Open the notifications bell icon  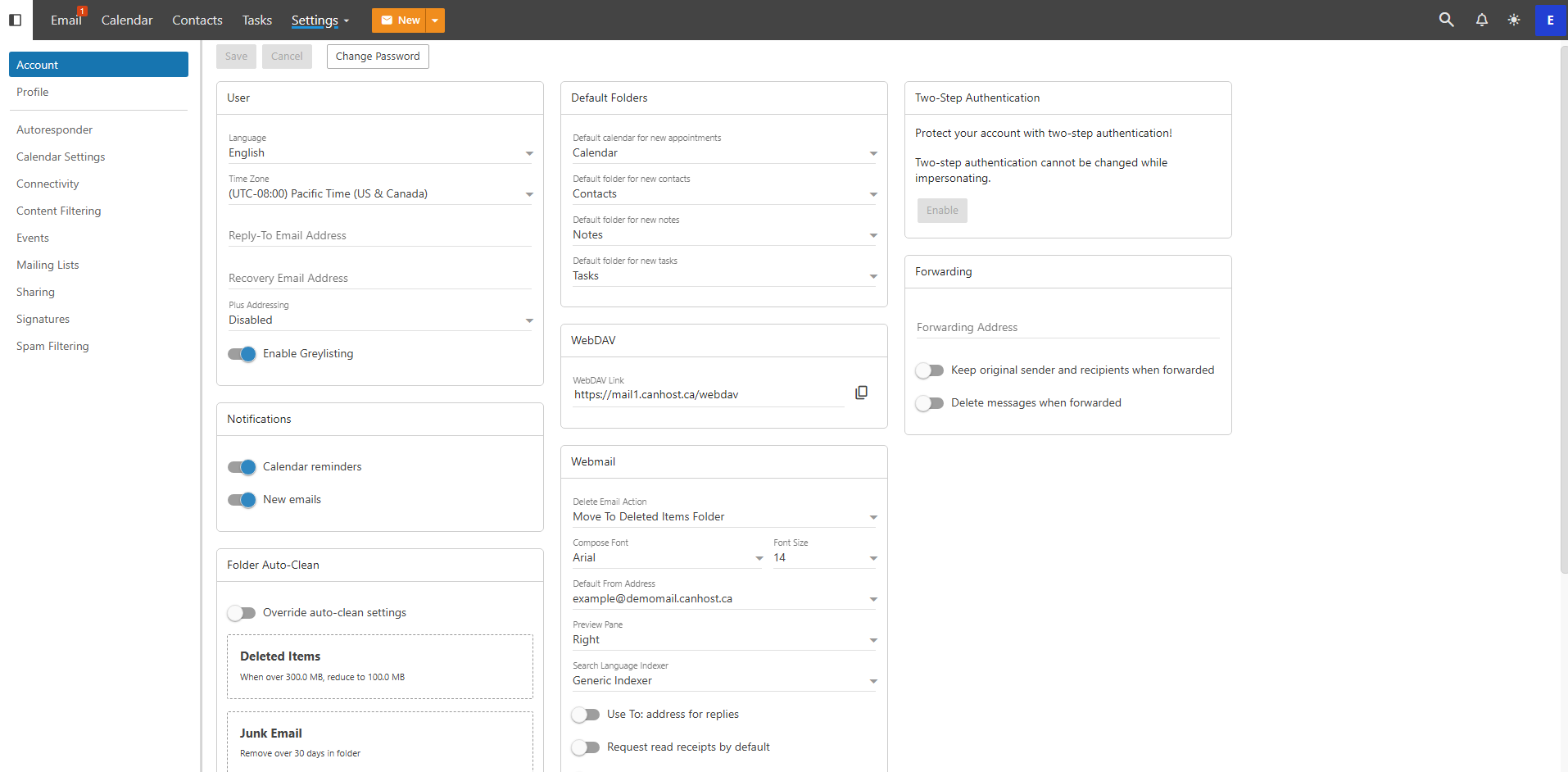[1481, 20]
